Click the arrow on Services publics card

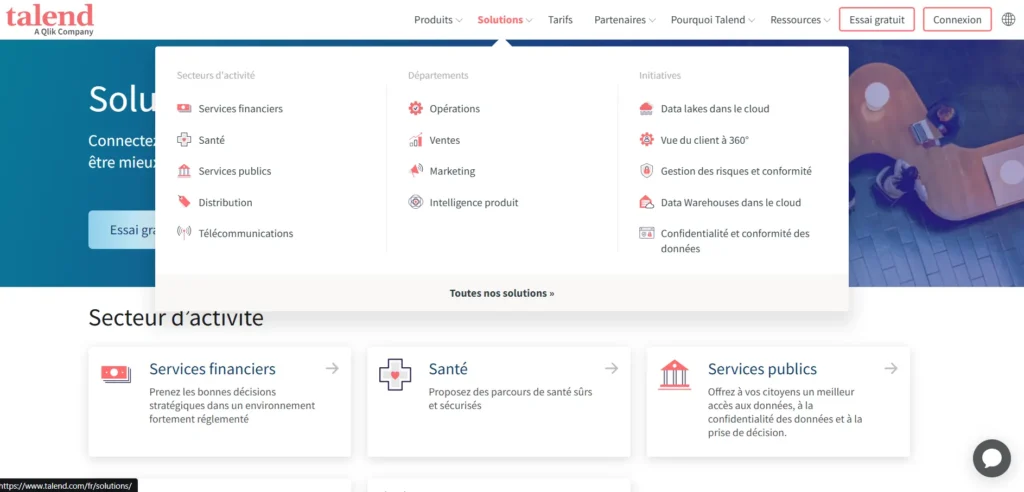(x=891, y=369)
